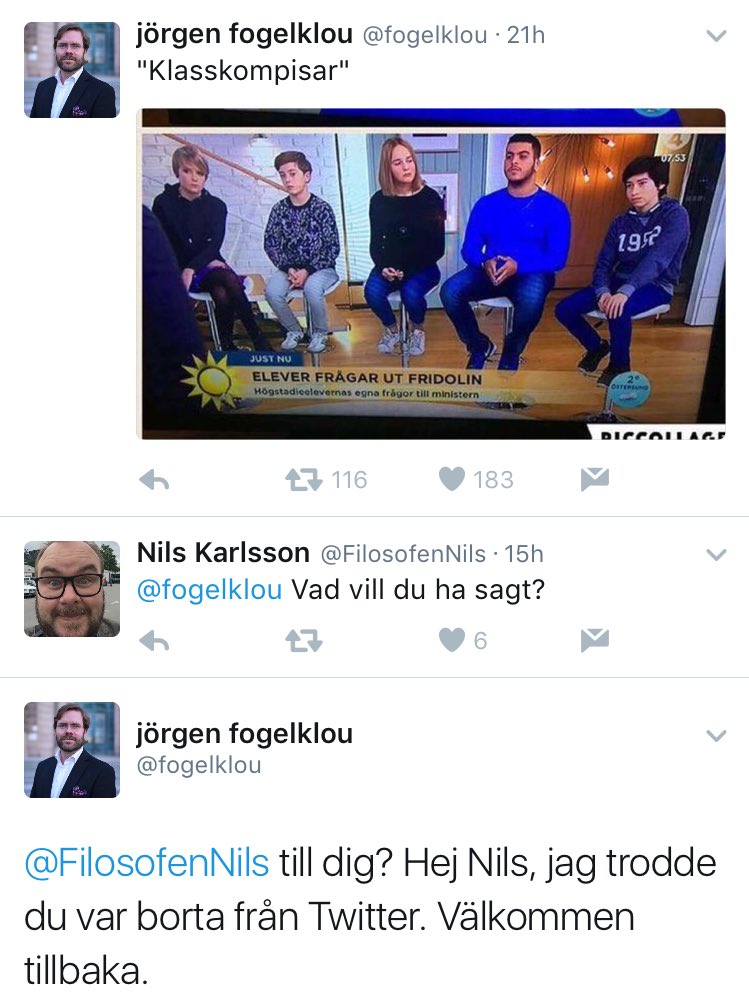Open the @FilosofenNils mention in bottom tweet
The image size is (749, 998).
coord(147,864)
